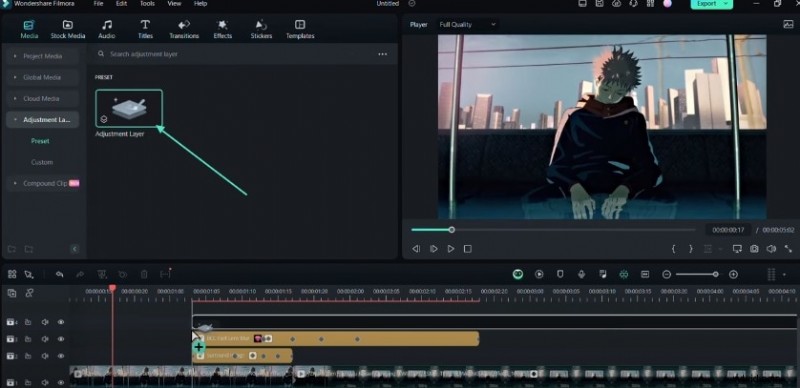The width and height of the screenshot is (800, 388).
Task: Add a marker with shield icon
Action: click(560, 275)
